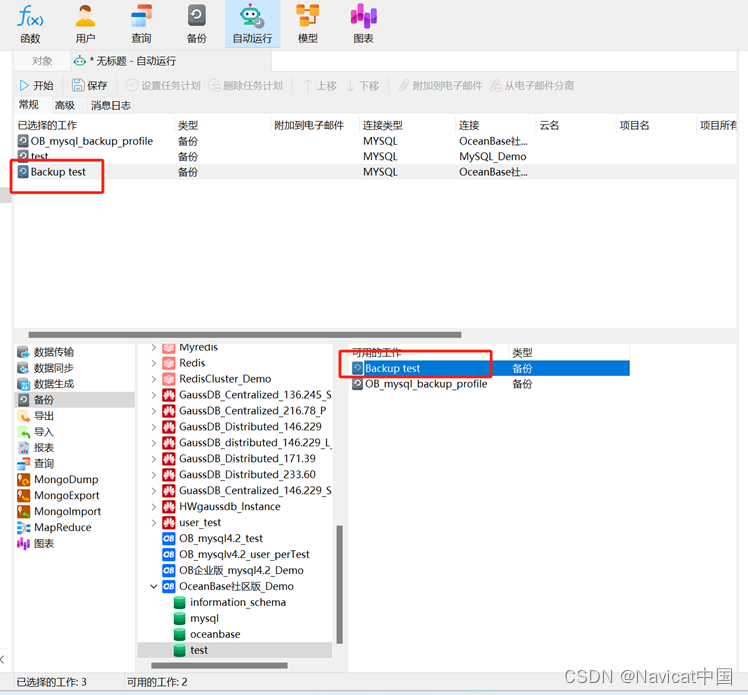
Task: Expand HWgaussdb_Instance connection node
Action: coord(154,507)
